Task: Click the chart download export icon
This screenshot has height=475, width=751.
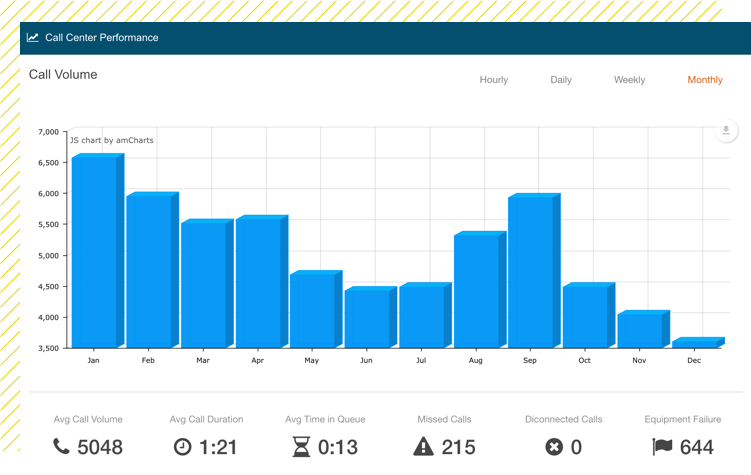Action: coord(726,130)
